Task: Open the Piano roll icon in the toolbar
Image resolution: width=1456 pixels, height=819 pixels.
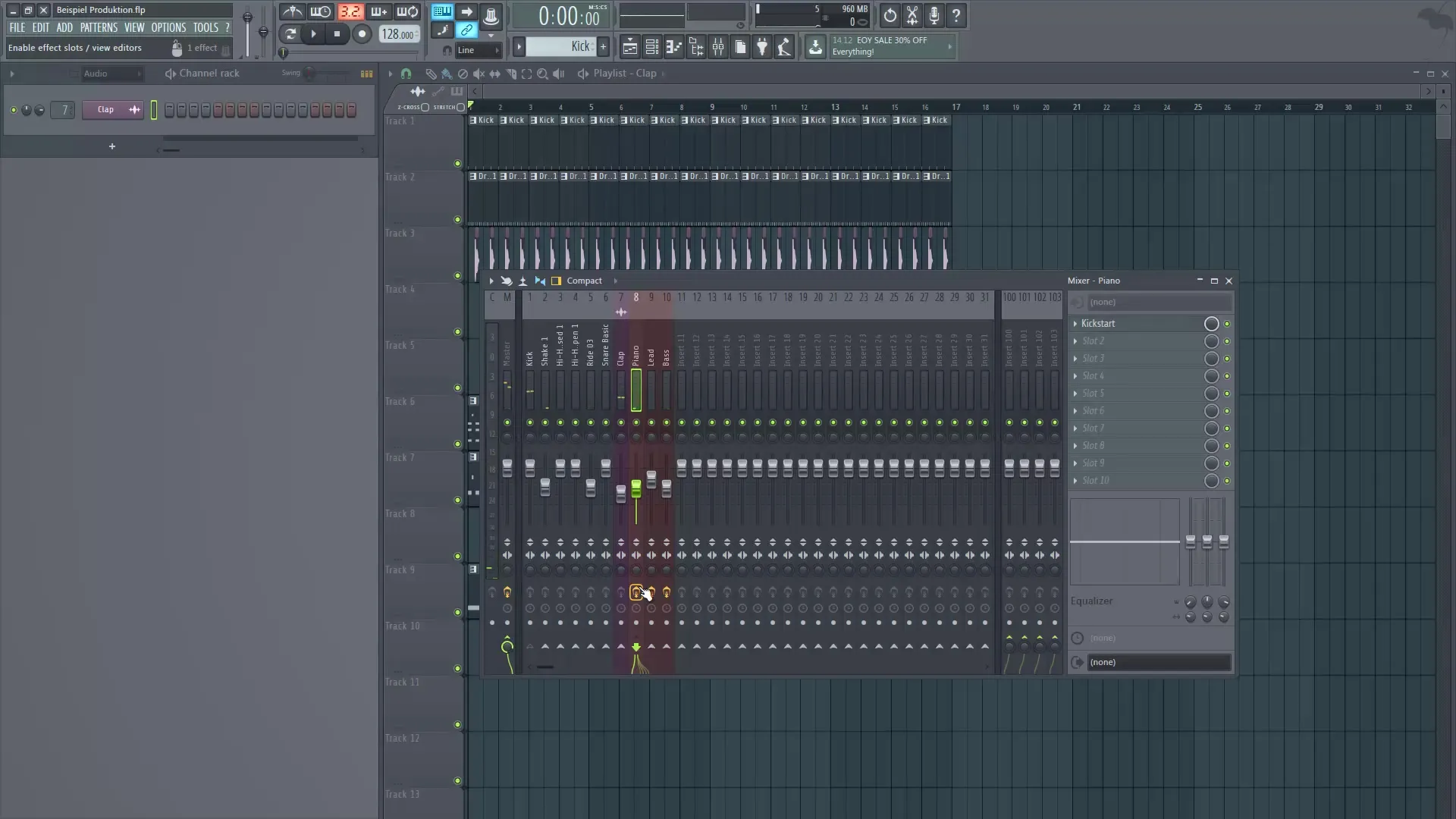Action: 674,47
